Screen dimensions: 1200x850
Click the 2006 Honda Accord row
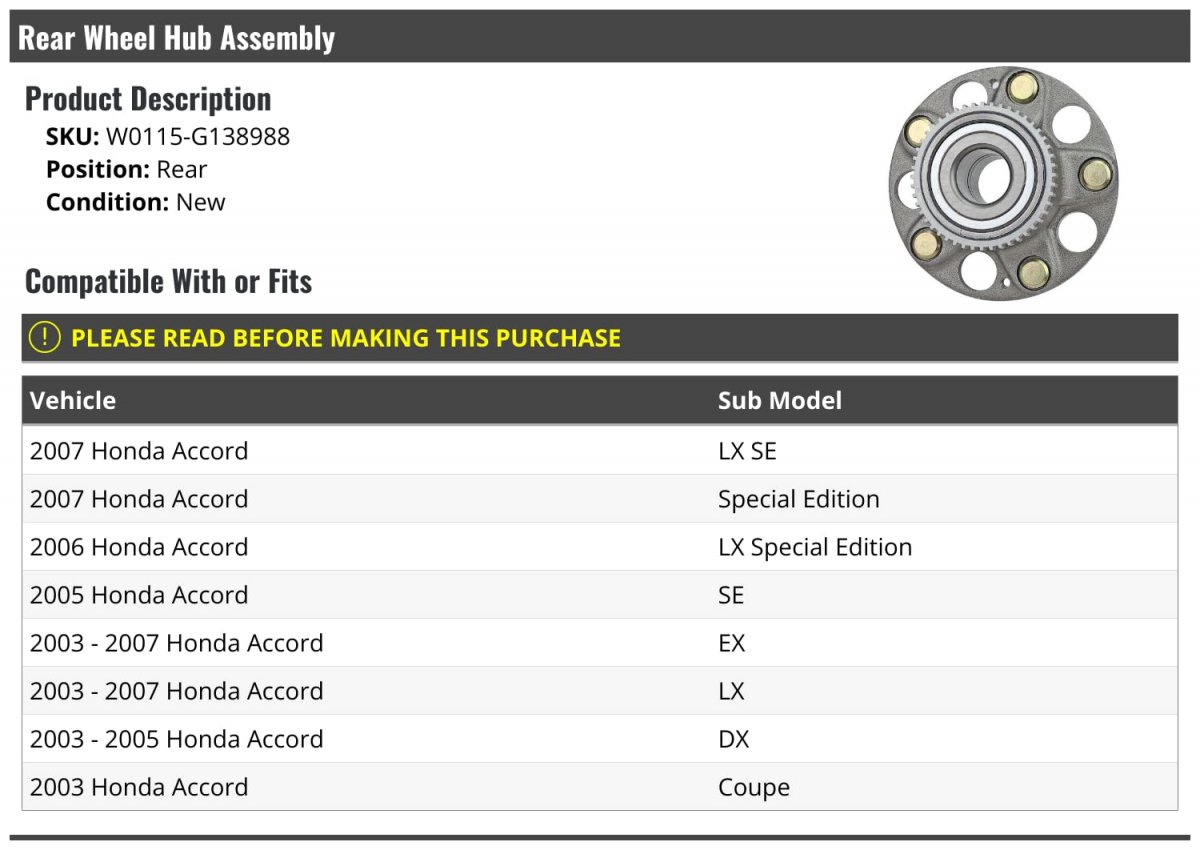tap(600, 547)
